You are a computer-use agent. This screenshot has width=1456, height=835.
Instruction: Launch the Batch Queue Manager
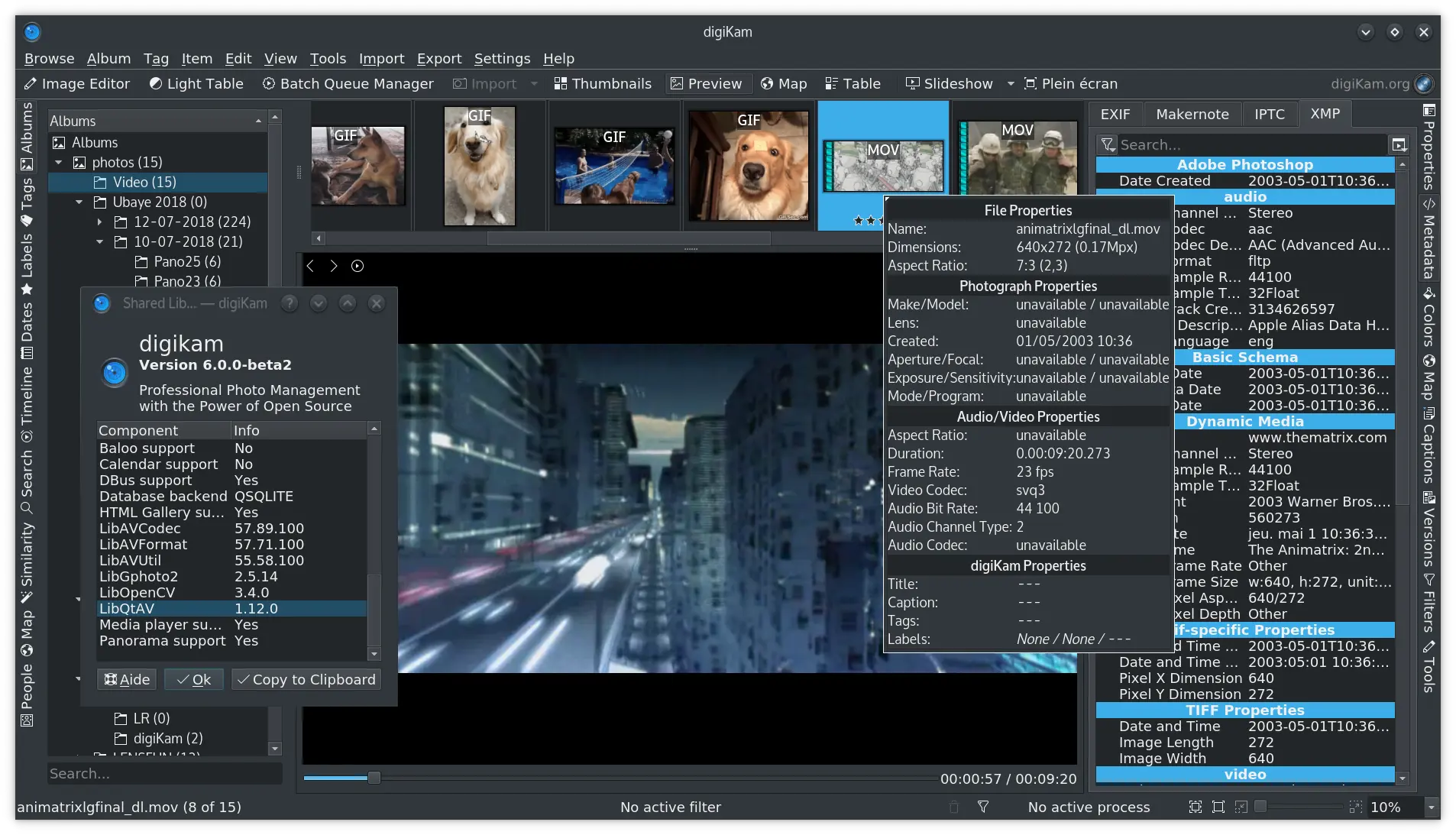click(348, 84)
